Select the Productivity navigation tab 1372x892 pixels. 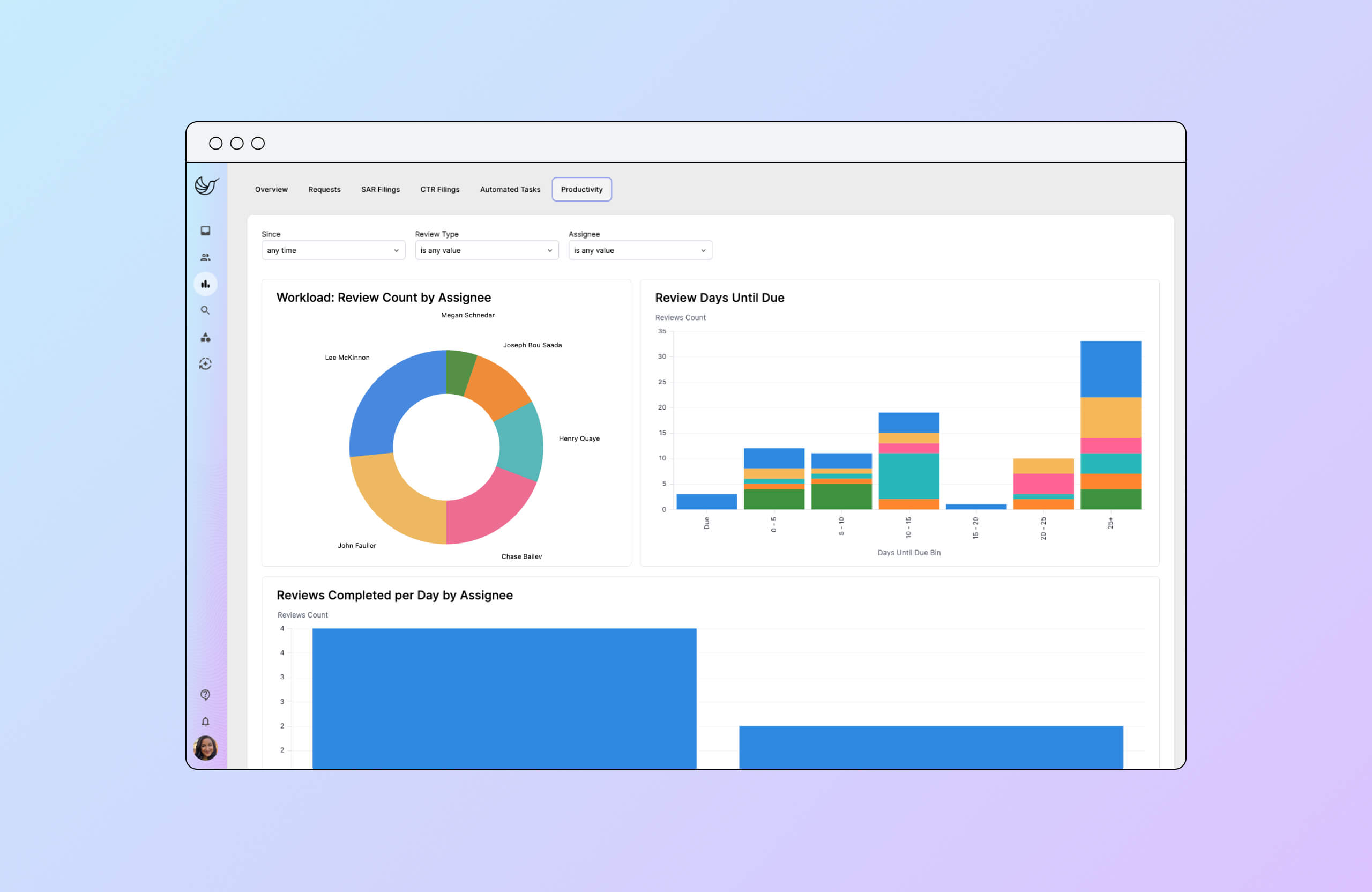click(582, 189)
